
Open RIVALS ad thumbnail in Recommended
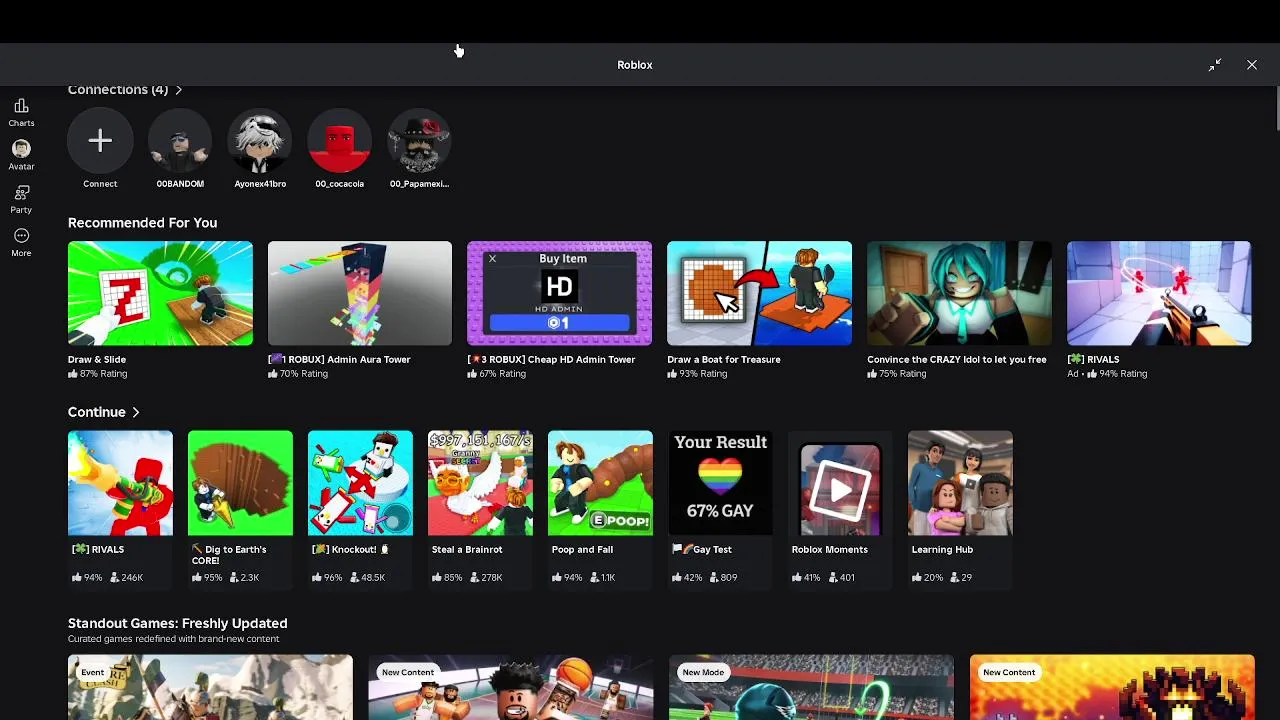[x=1159, y=293]
